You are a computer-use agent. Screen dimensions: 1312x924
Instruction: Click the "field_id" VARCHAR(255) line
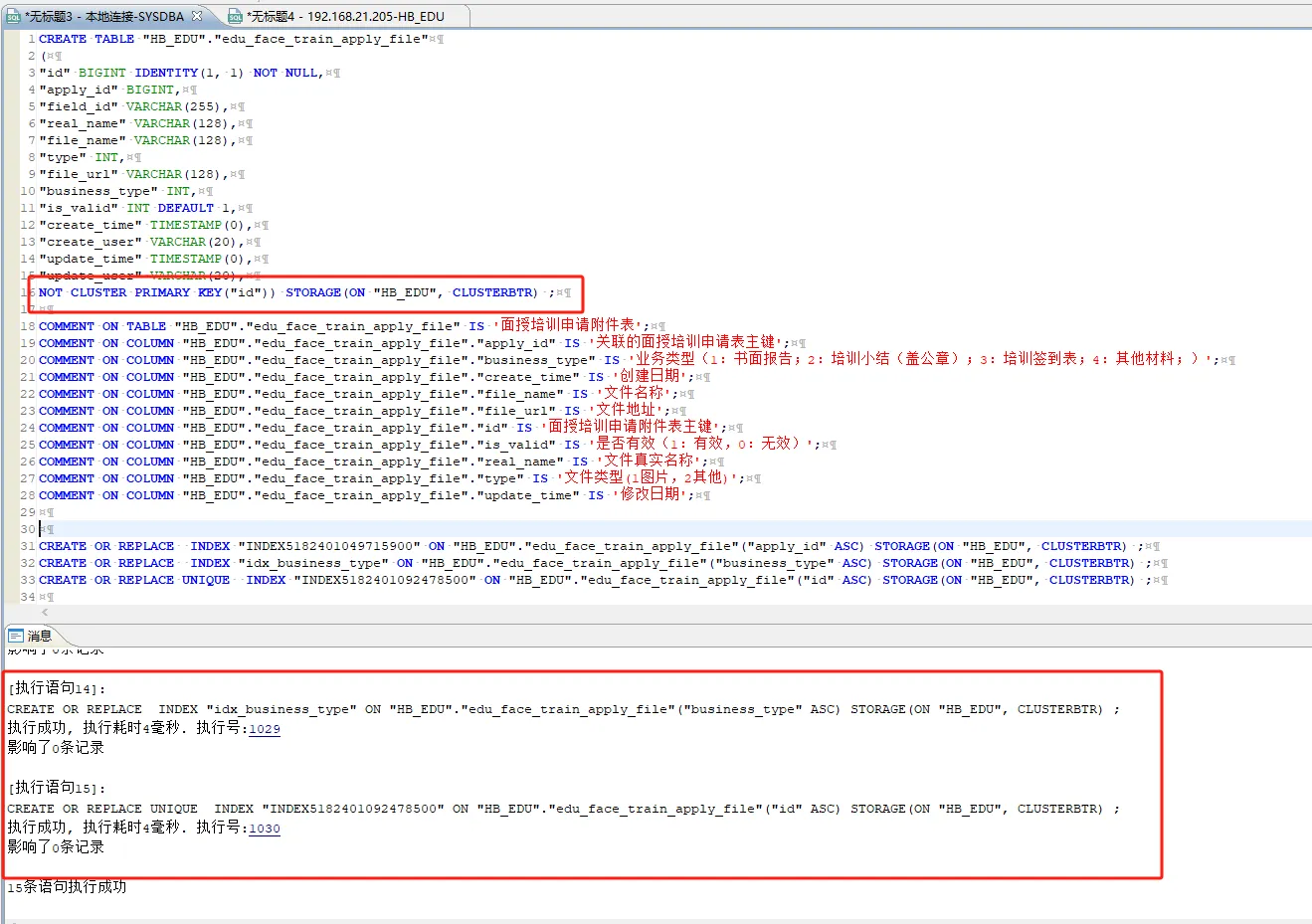point(134,106)
